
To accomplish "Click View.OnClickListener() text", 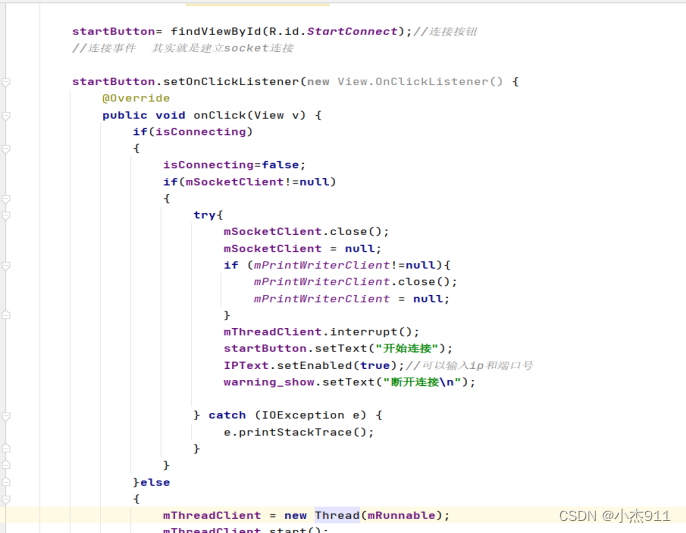I will [420, 81].
